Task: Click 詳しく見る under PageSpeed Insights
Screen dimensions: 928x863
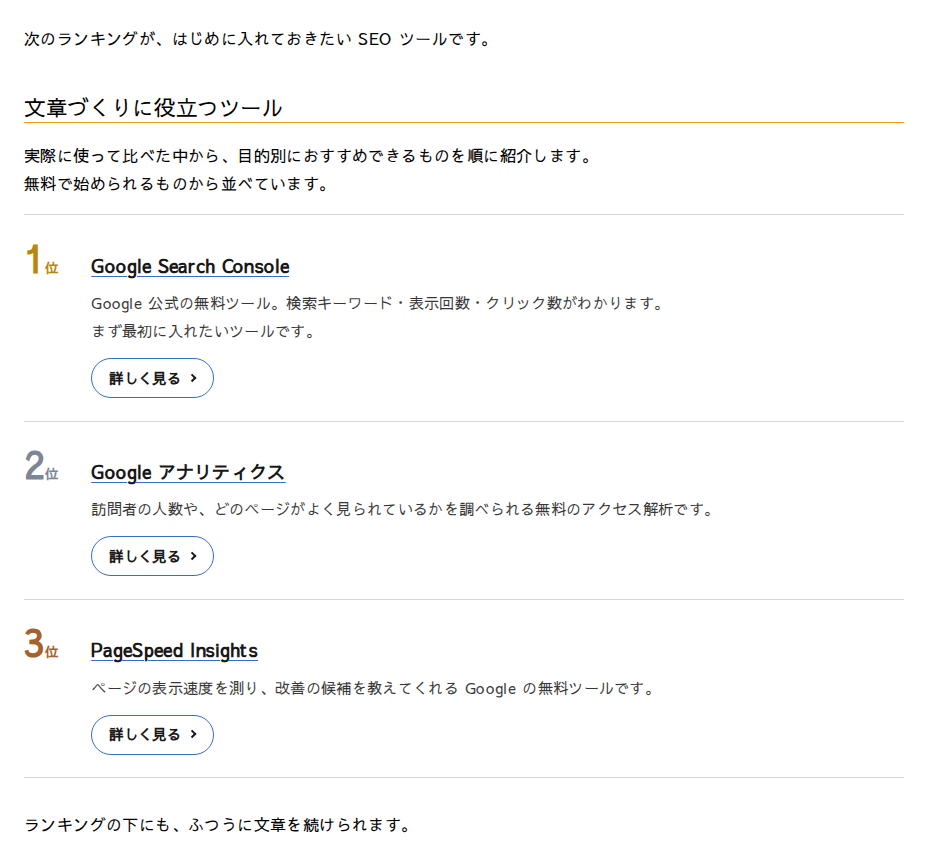Action: 152,735
